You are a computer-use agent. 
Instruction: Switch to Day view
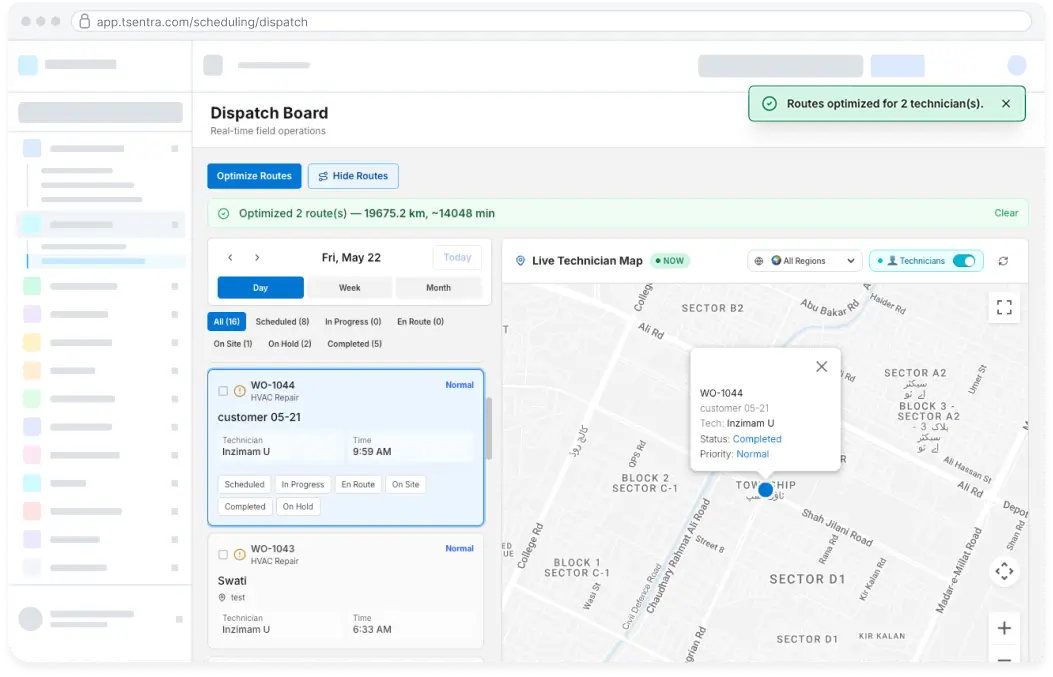coord(261,287)
